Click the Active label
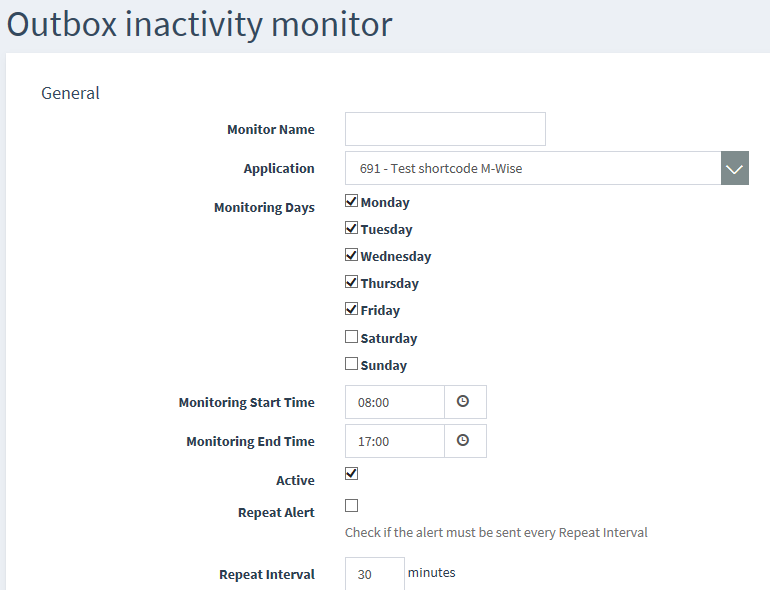The height and width of the screenshot is (590, 770). coord(295,480)
